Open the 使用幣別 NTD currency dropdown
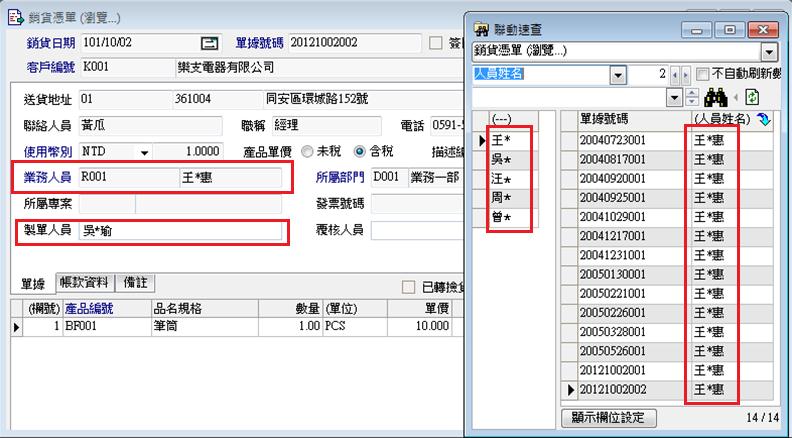The width and height of the screenshot is (792, 438). click(x=144, y=152)
